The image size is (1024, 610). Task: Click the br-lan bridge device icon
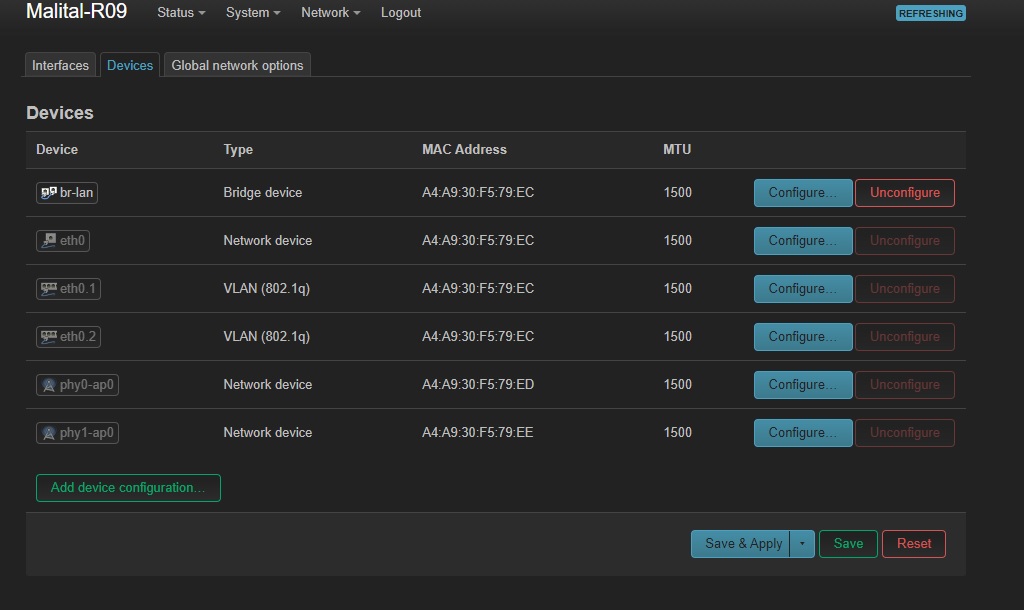(x=49, y=193)
